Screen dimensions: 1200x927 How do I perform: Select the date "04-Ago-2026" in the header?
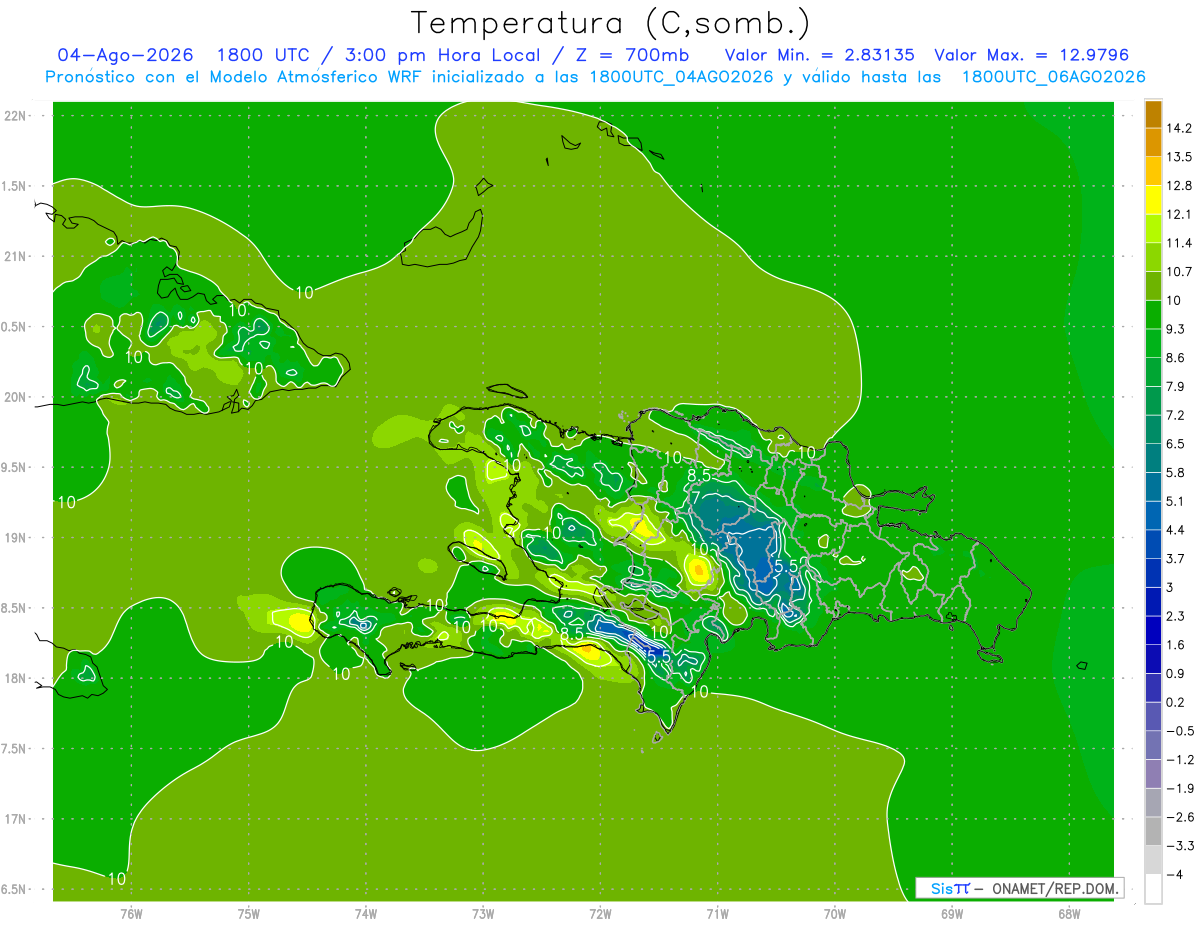[x=125, y=56]
